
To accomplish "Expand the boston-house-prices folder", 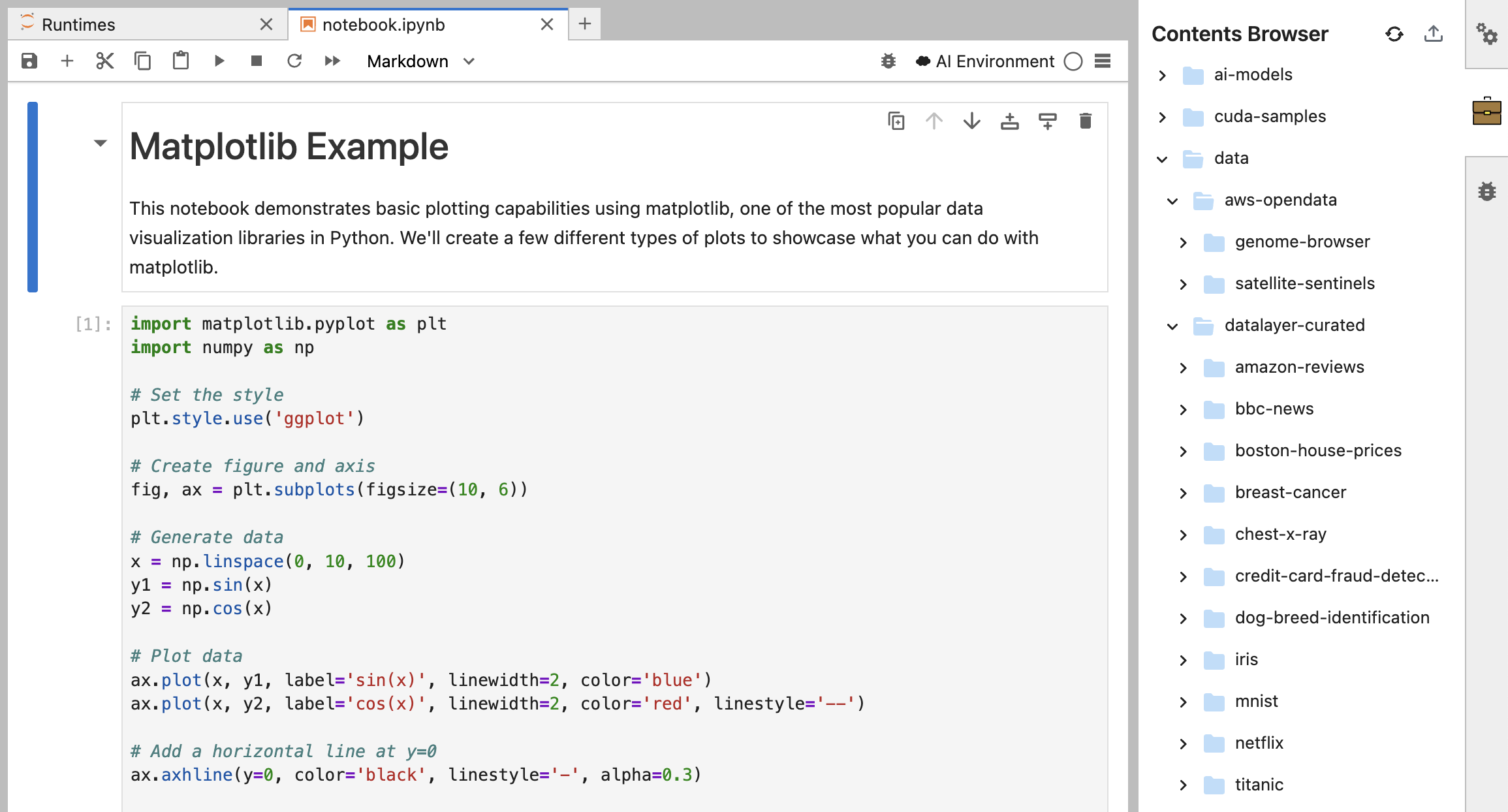I will pyautogui.click(x=1183, y=451).
